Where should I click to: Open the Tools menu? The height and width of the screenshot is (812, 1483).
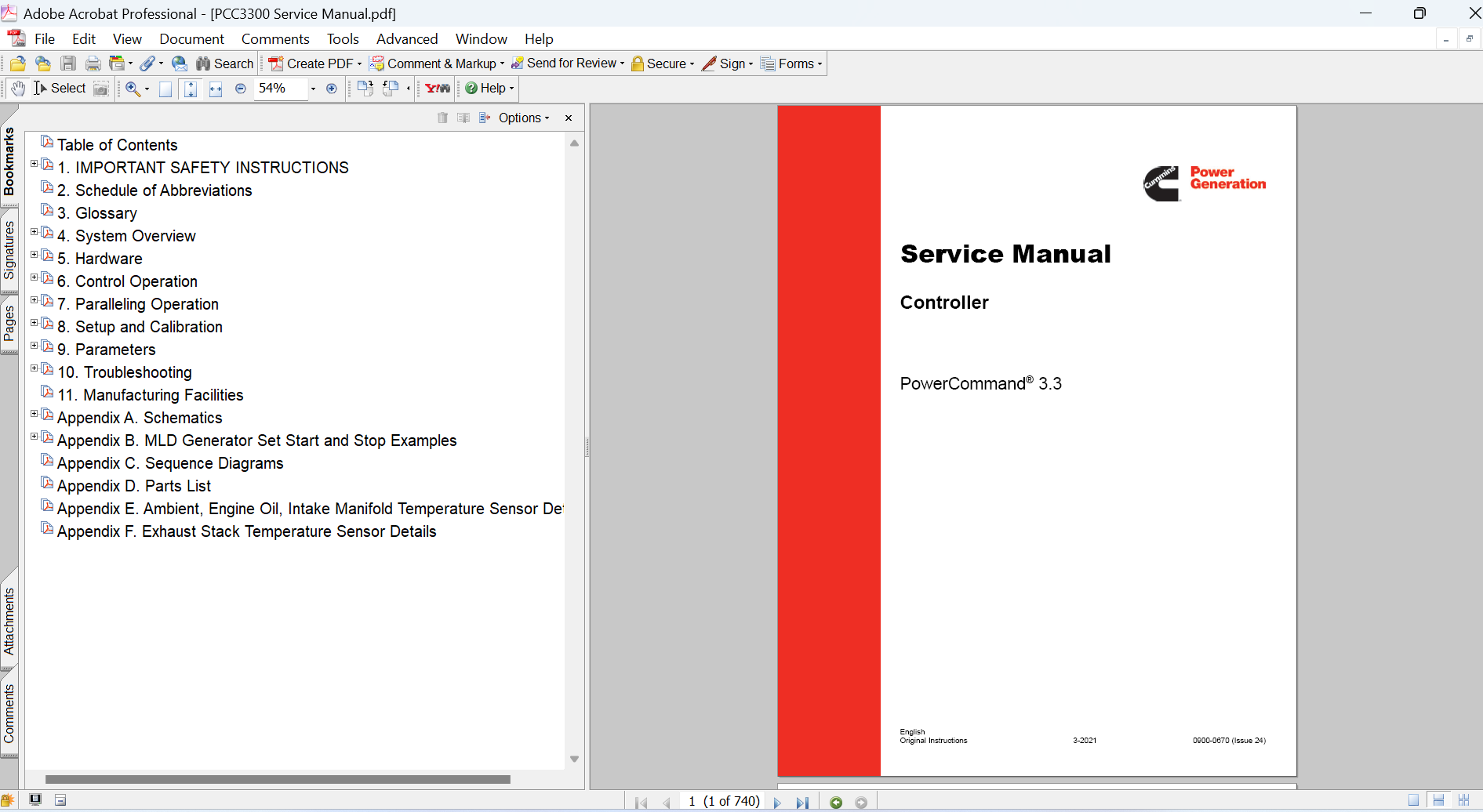pos(343,38)
